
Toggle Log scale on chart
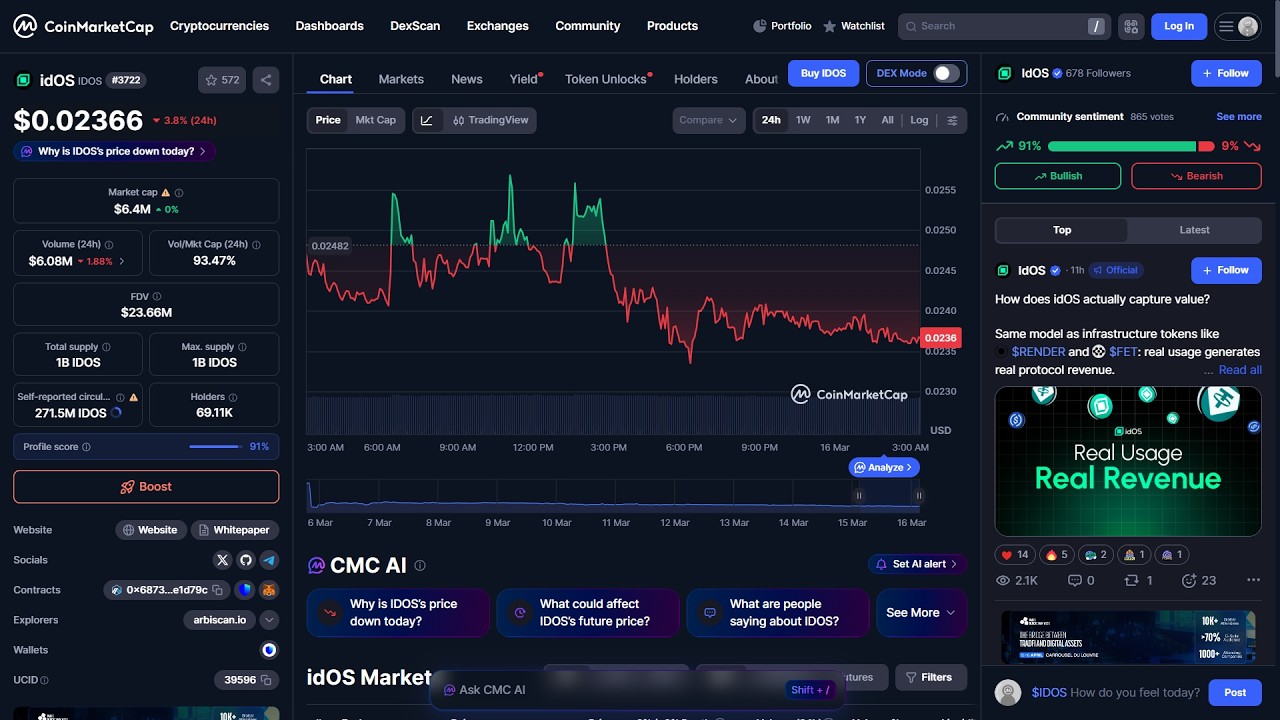919,120
